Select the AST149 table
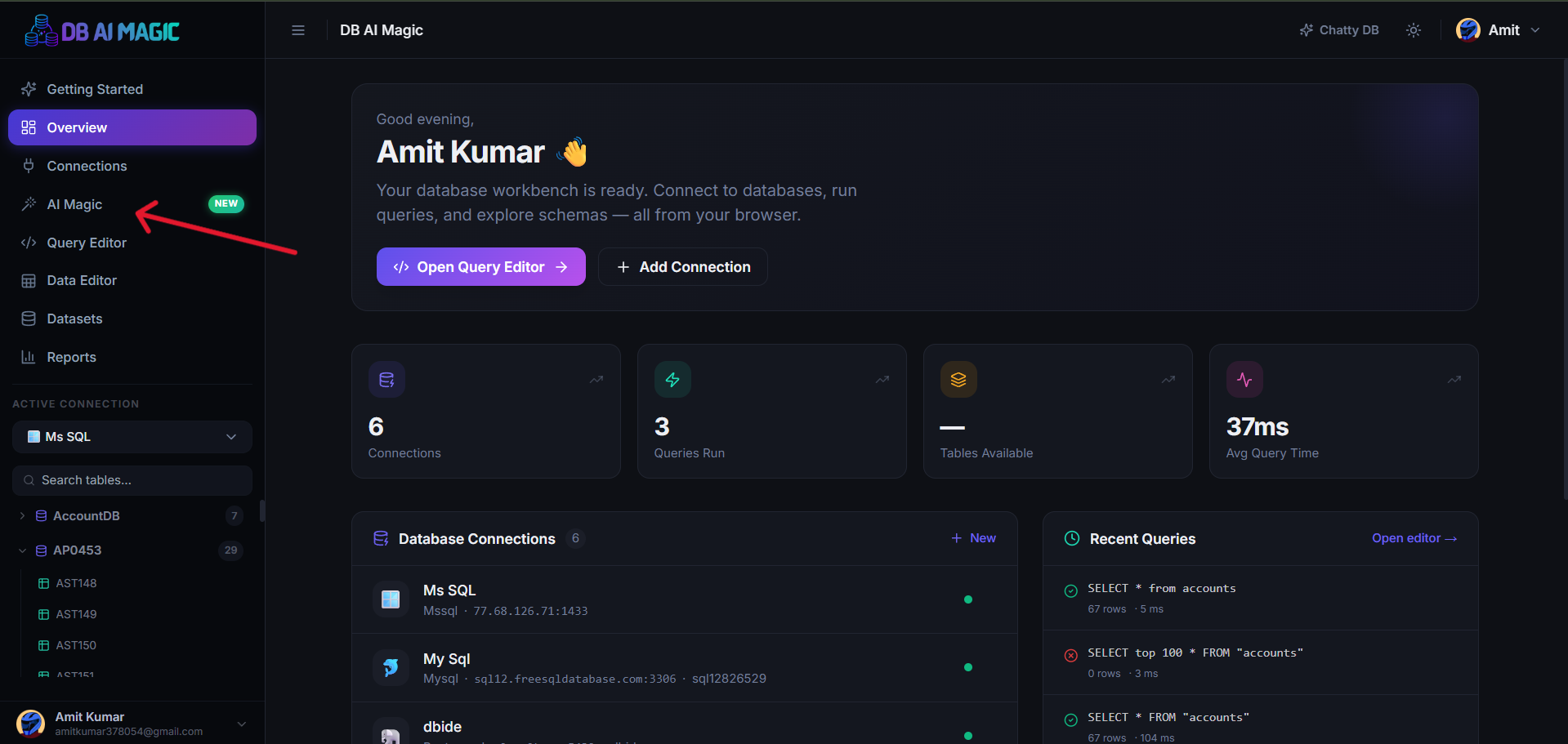This screenshot has width=1568, height=744. [76, 614]
